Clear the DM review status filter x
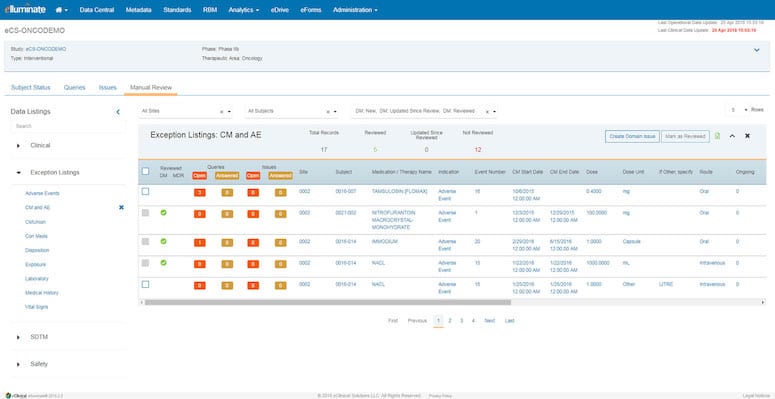 (x=487, y=112)
